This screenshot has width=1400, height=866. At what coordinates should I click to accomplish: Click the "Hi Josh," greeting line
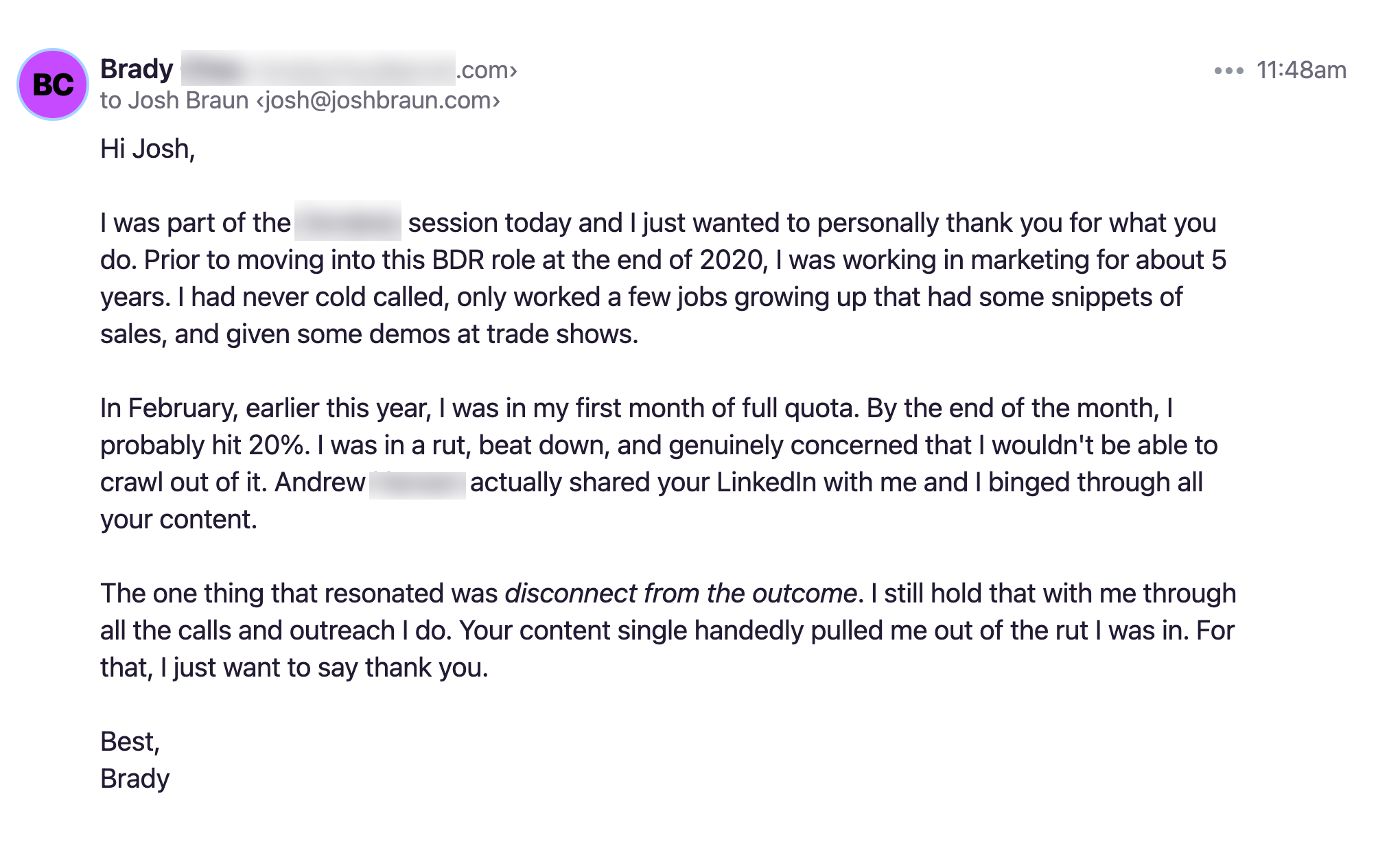(x=148, y=149)
